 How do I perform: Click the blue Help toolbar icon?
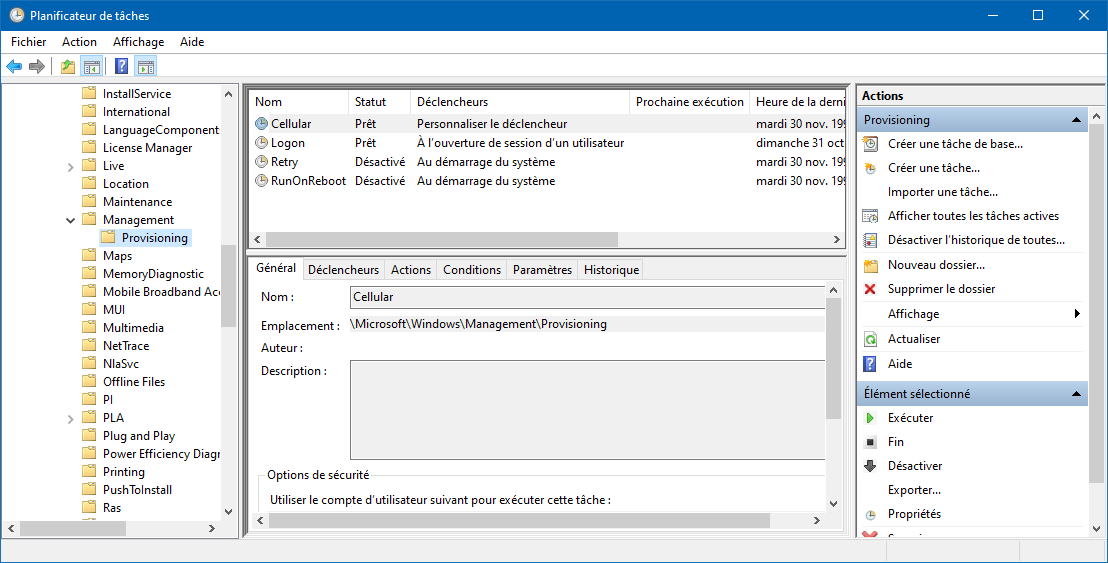pyautogui.click(x=122, y=66)
